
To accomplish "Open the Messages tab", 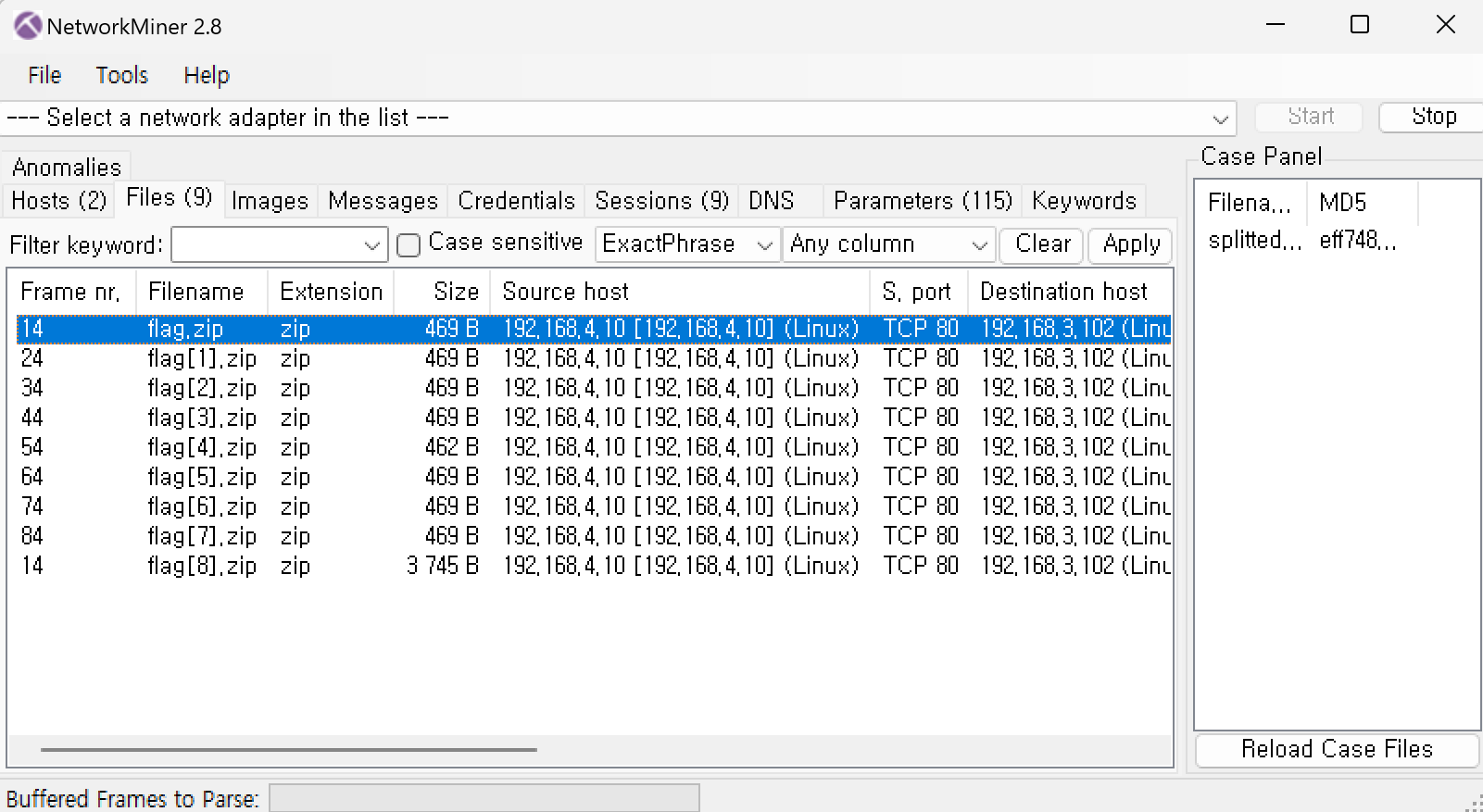I will tap(383, 201).
